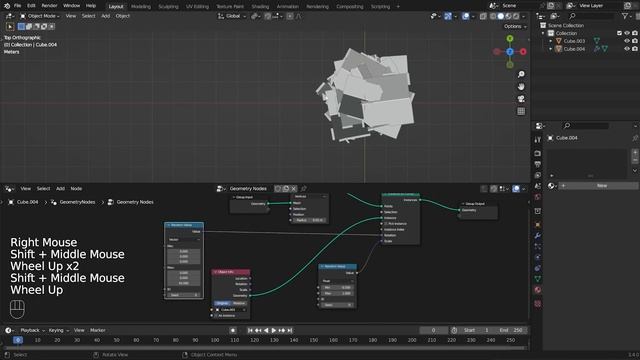This screenshot has height=360, width=640.
Task: Click the green Y axis gizmo ball
Action: coord(510,38)
